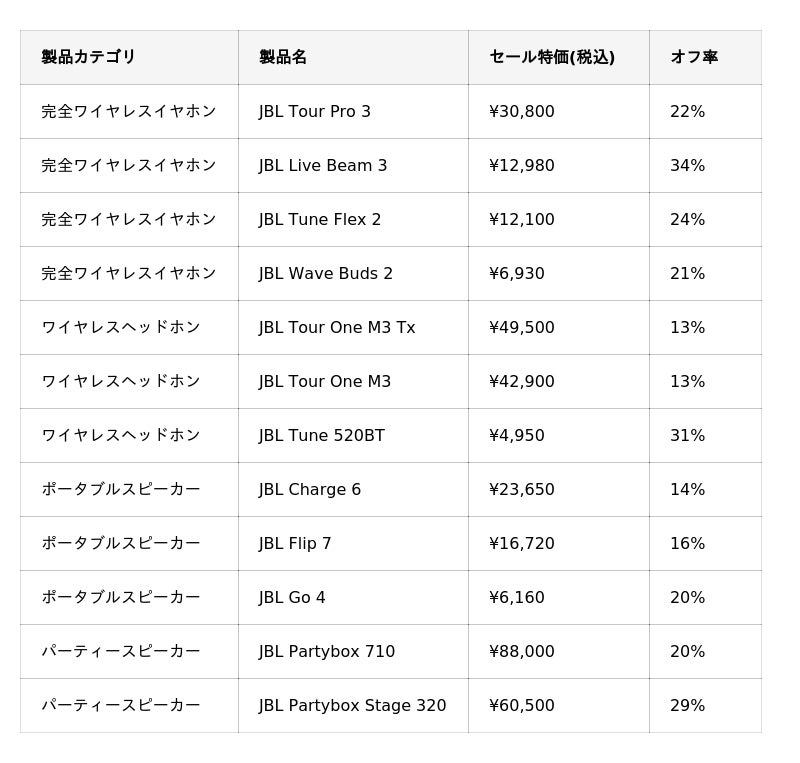800x763 pixels.
Task: Click the JBL Partybox Stage 320 cell
Action: click(x=353, y=706)
